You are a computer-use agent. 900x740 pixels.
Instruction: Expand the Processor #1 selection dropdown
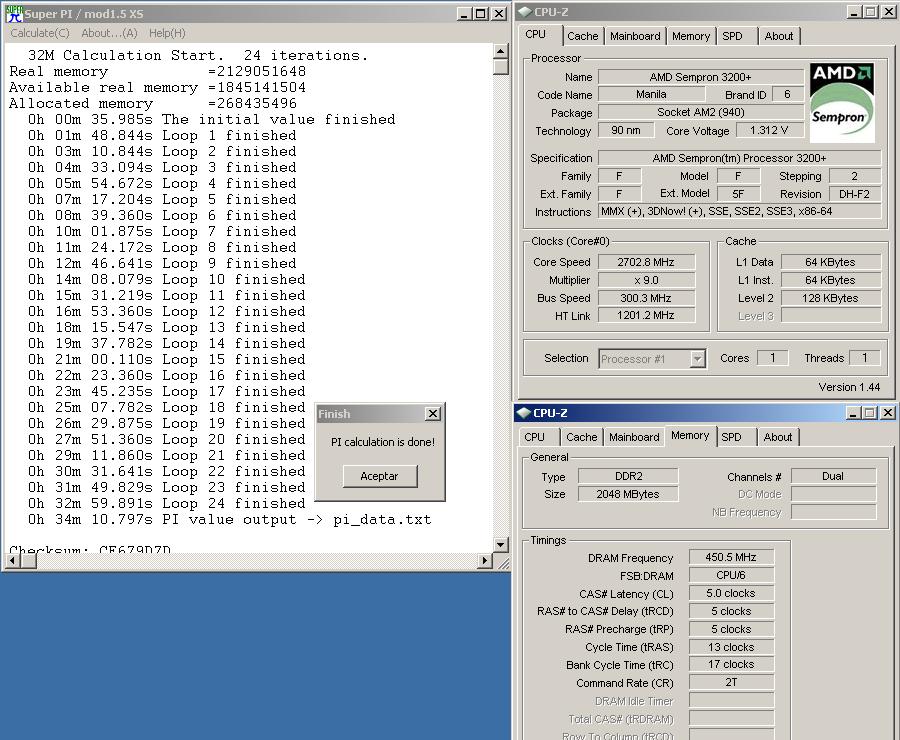[697, 359]
